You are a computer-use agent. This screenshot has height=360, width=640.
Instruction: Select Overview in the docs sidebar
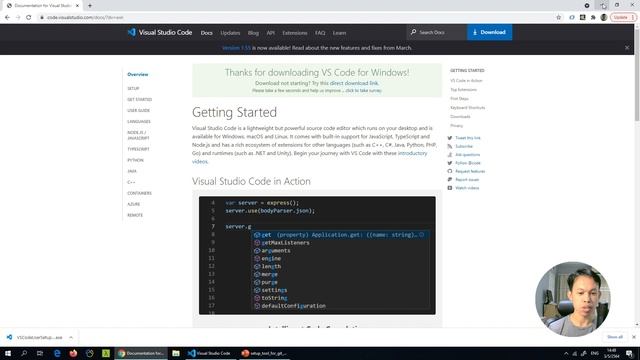[138, 74]
